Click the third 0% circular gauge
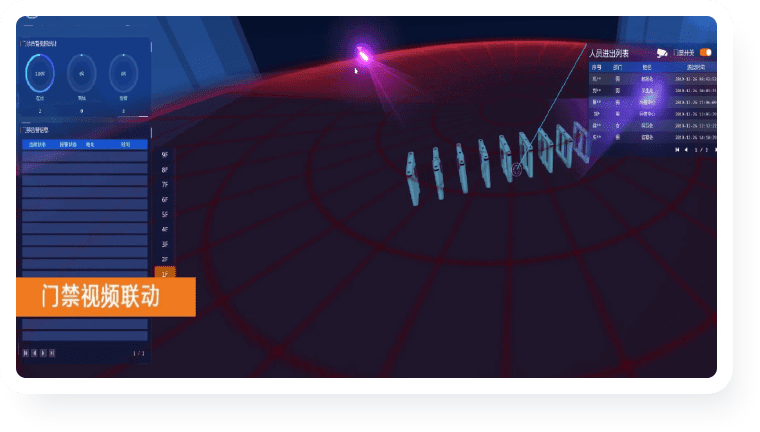 [123, 73]
